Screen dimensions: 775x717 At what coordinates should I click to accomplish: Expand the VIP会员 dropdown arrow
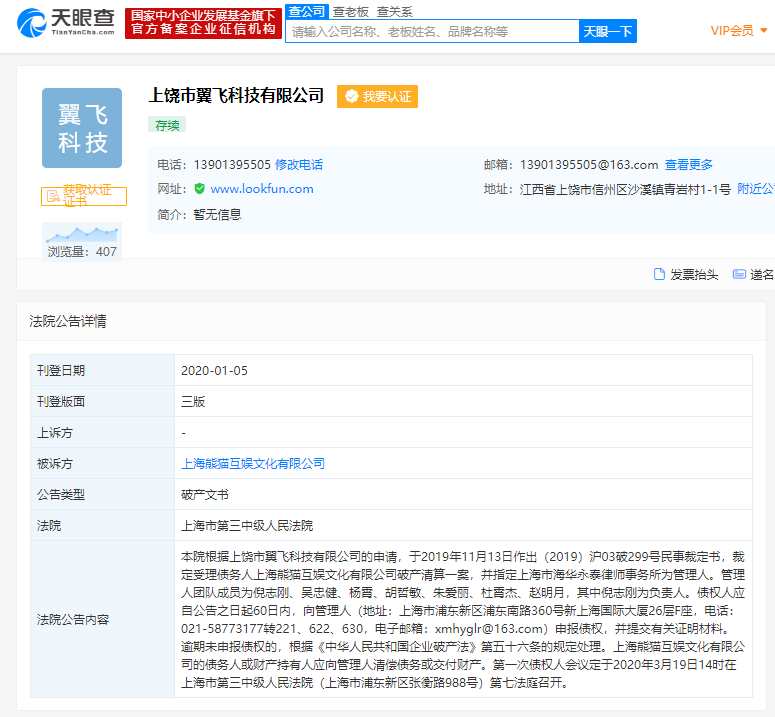764,31
